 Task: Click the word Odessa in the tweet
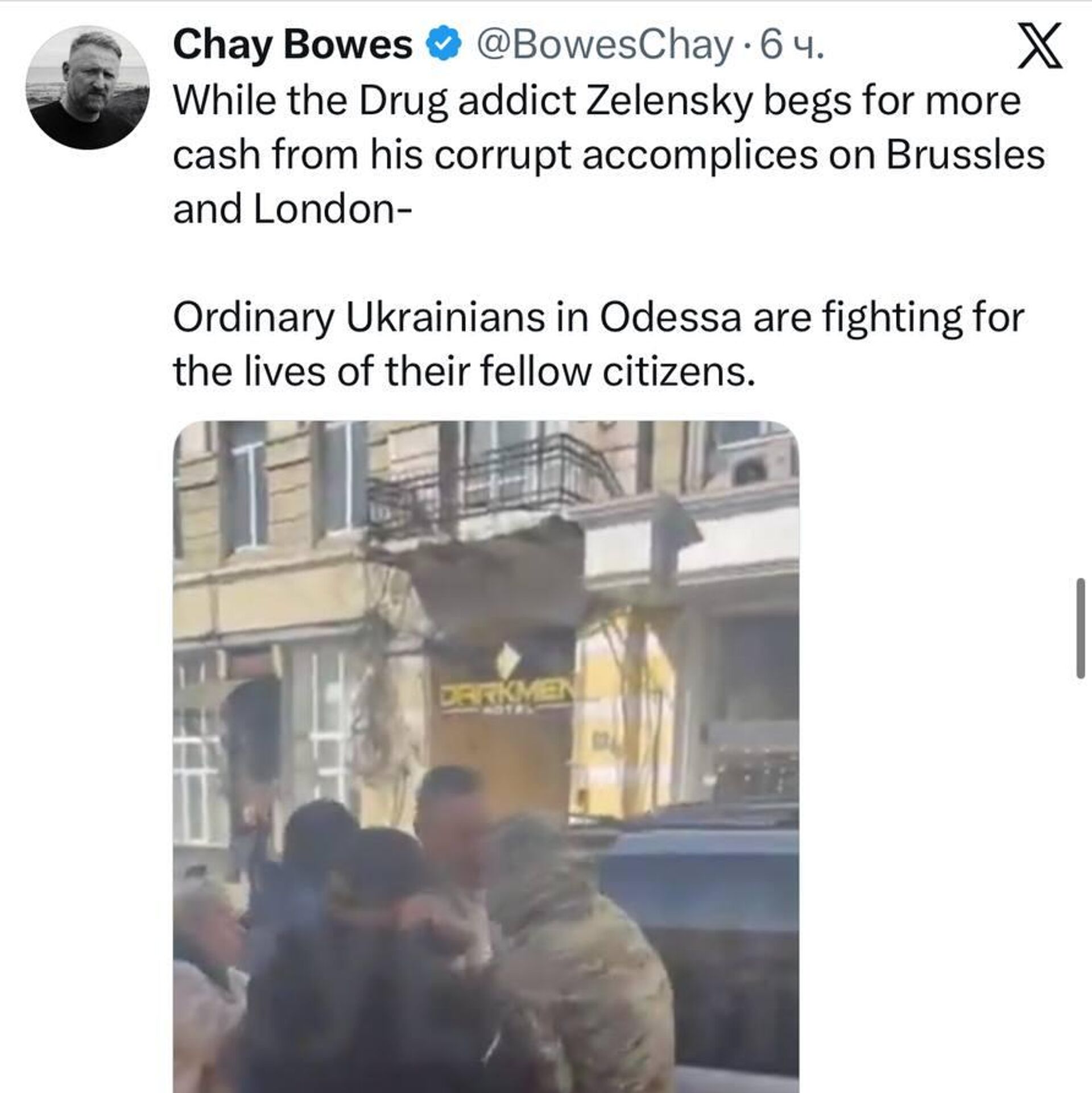(671, 318)
